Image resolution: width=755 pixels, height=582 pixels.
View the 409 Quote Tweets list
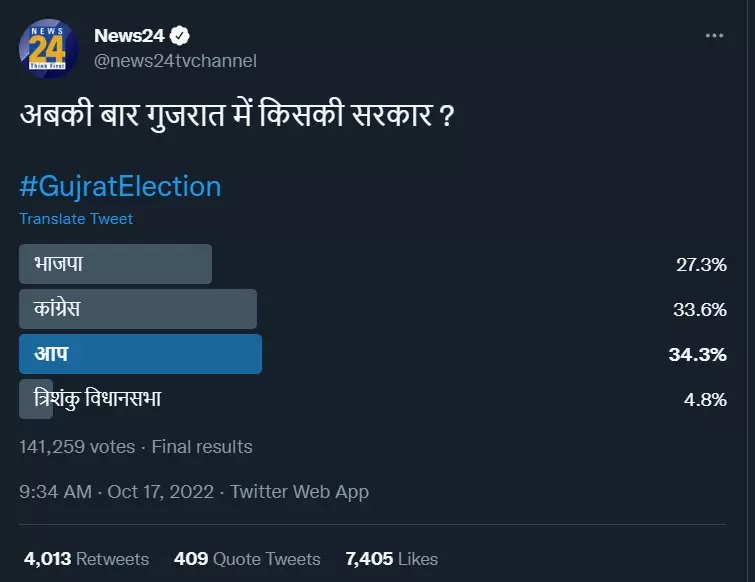click(247, 559)
